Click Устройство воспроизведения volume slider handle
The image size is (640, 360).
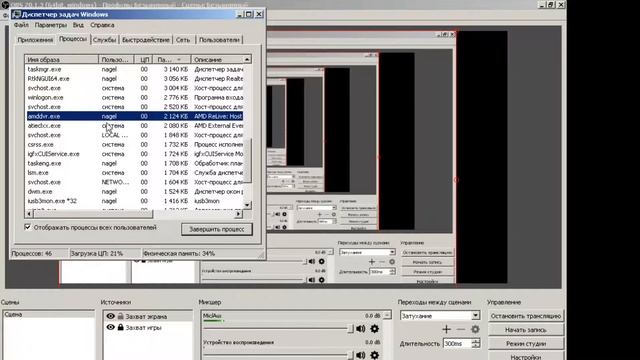pos(350,356)
